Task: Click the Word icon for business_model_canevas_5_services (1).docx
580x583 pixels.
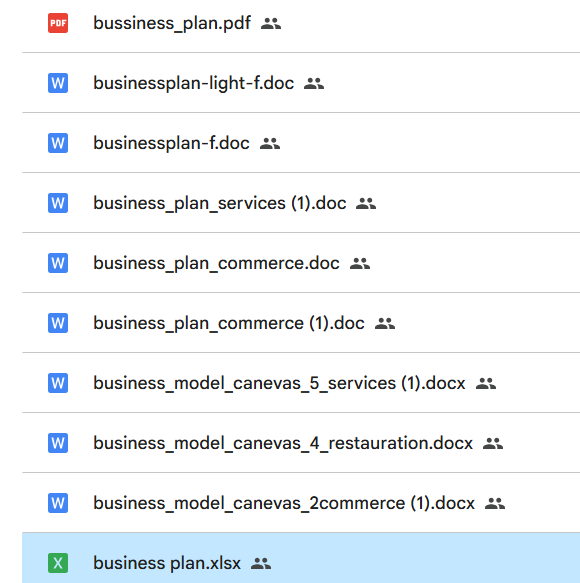Action: pyautogui.click(x=58, y=383)
